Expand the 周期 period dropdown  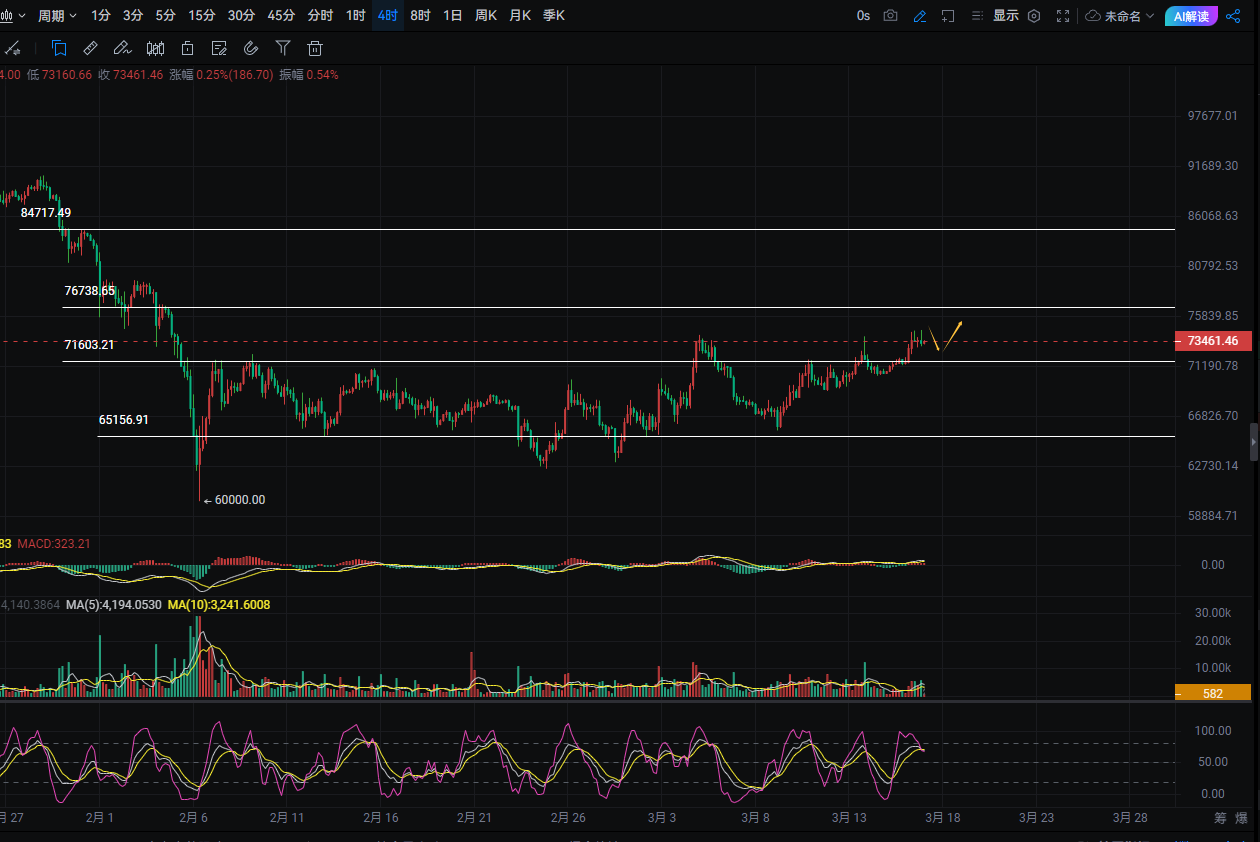[57, 16]
